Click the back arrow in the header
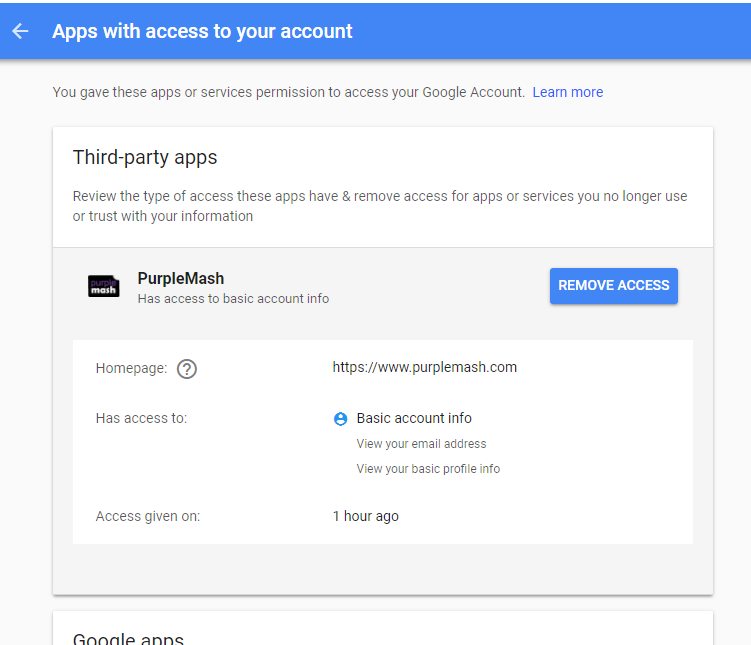This screenshot has width=751, height=645. pos(20,31)
